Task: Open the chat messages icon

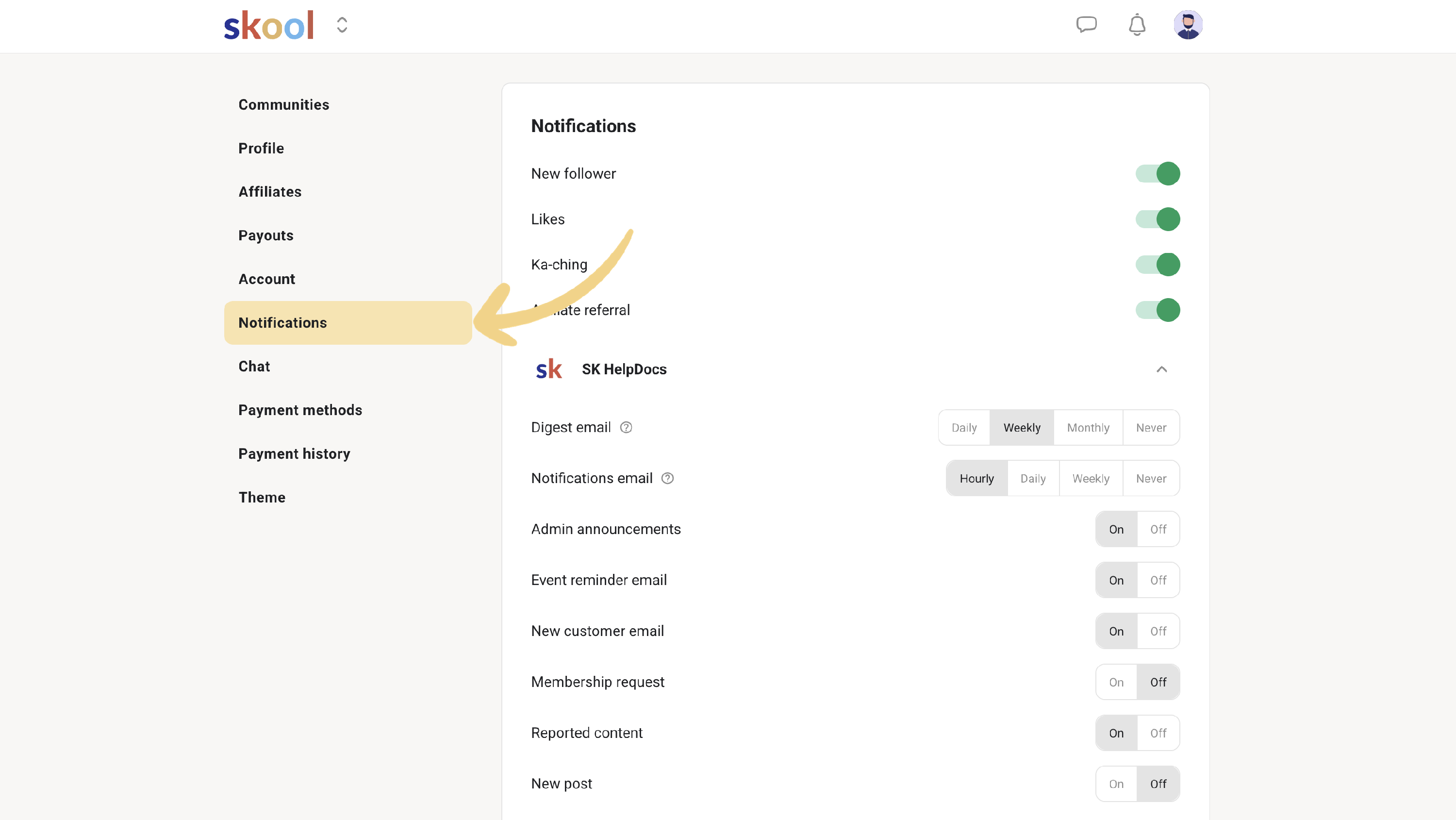Action: tap(1086, 25)
